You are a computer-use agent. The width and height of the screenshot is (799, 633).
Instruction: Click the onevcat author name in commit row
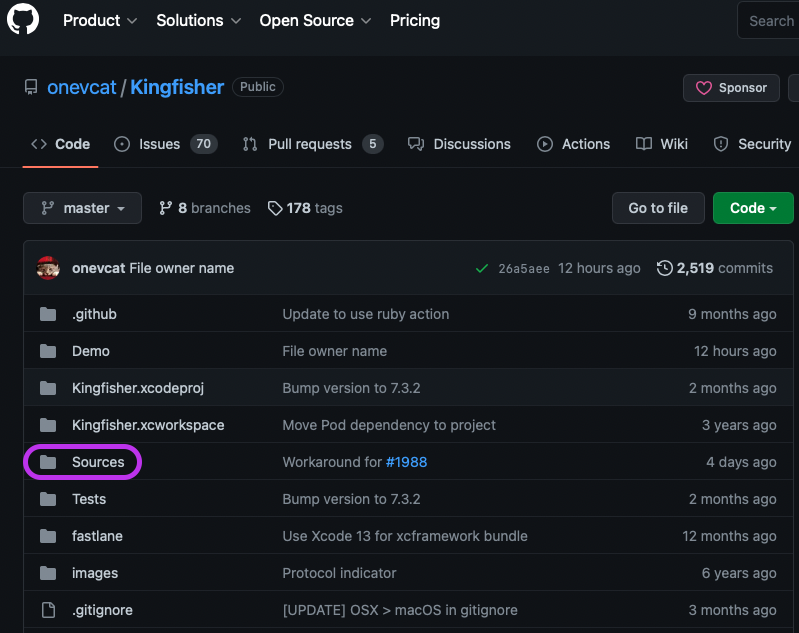coord(98,268)
